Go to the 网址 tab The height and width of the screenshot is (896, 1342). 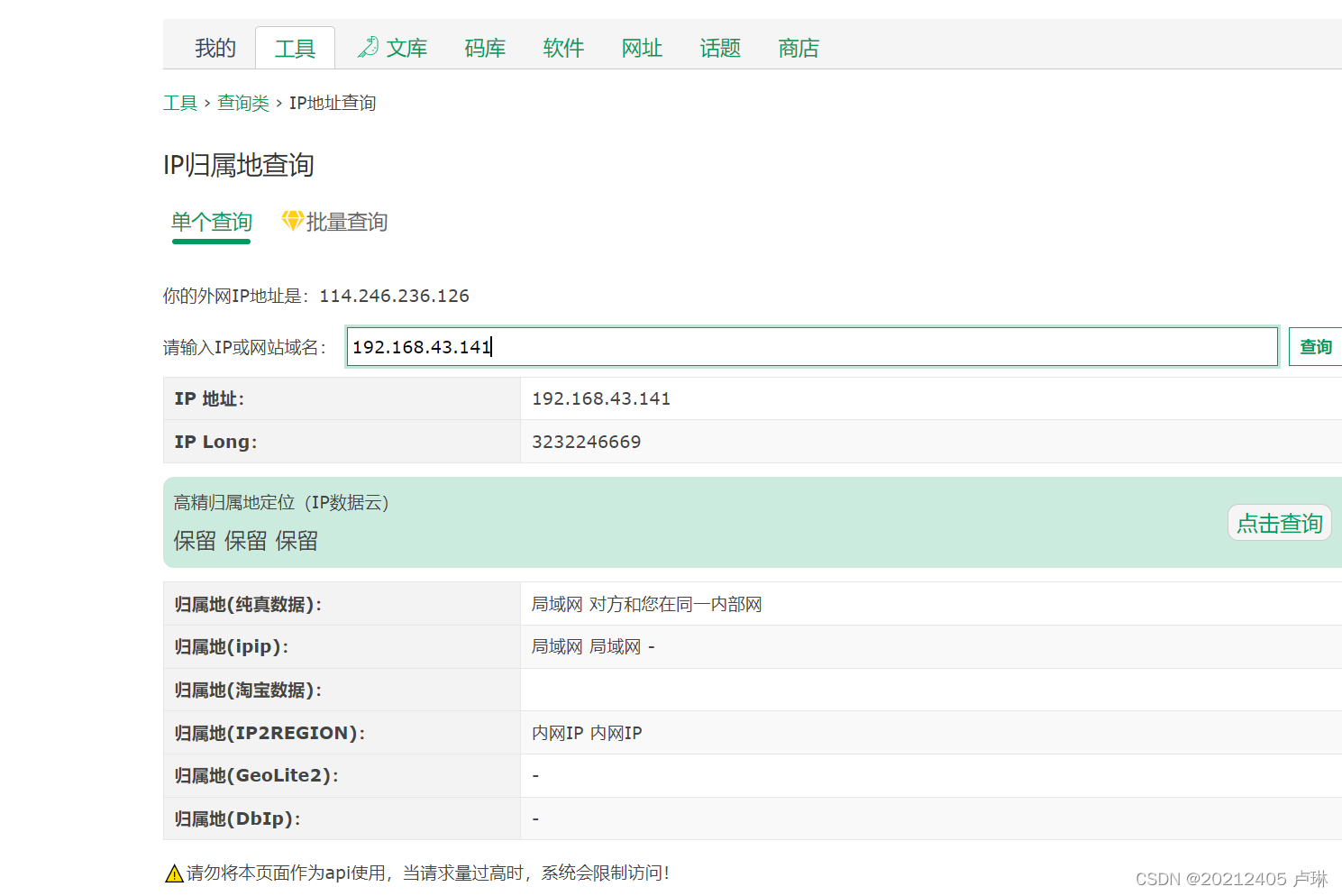[x=642, y=48]
